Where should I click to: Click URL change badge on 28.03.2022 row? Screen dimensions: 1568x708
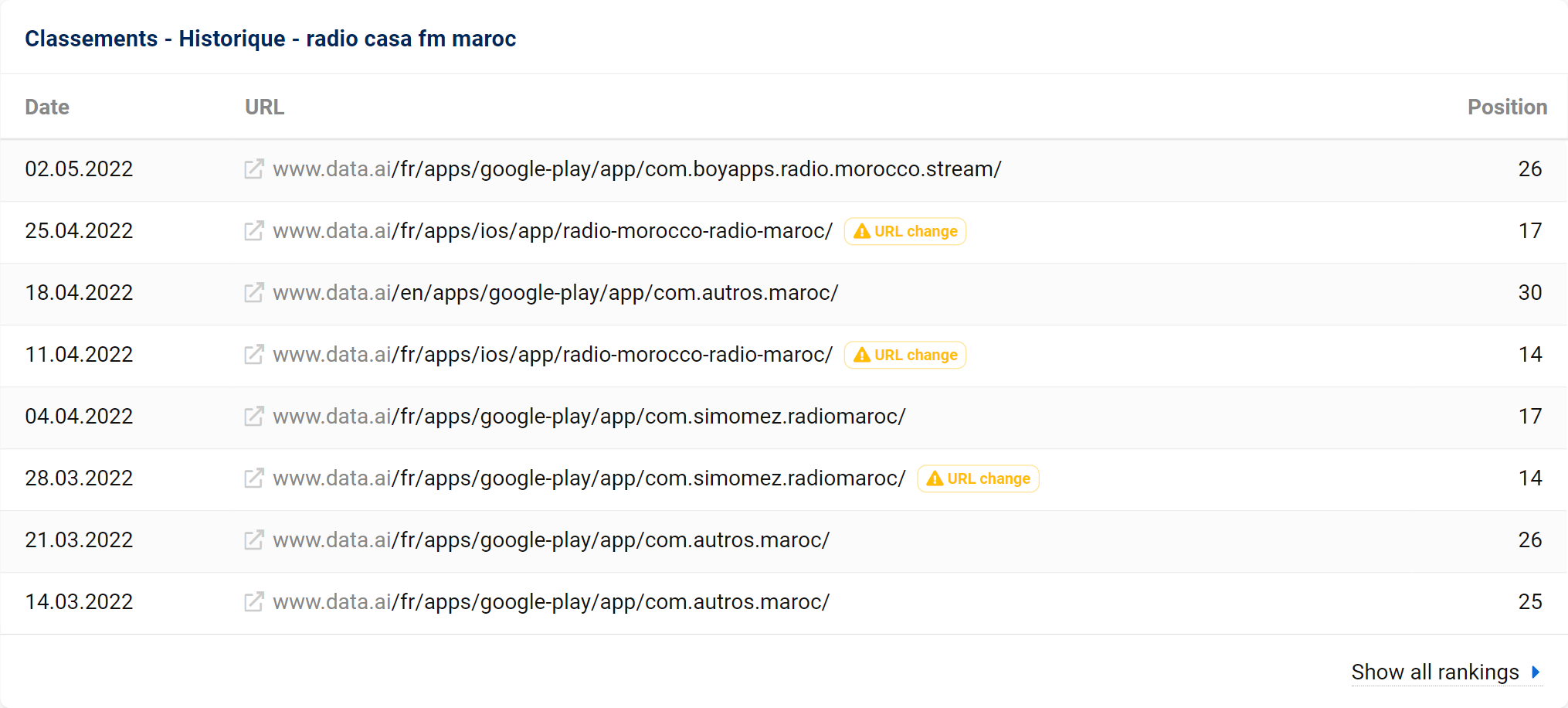pos(978,478)
